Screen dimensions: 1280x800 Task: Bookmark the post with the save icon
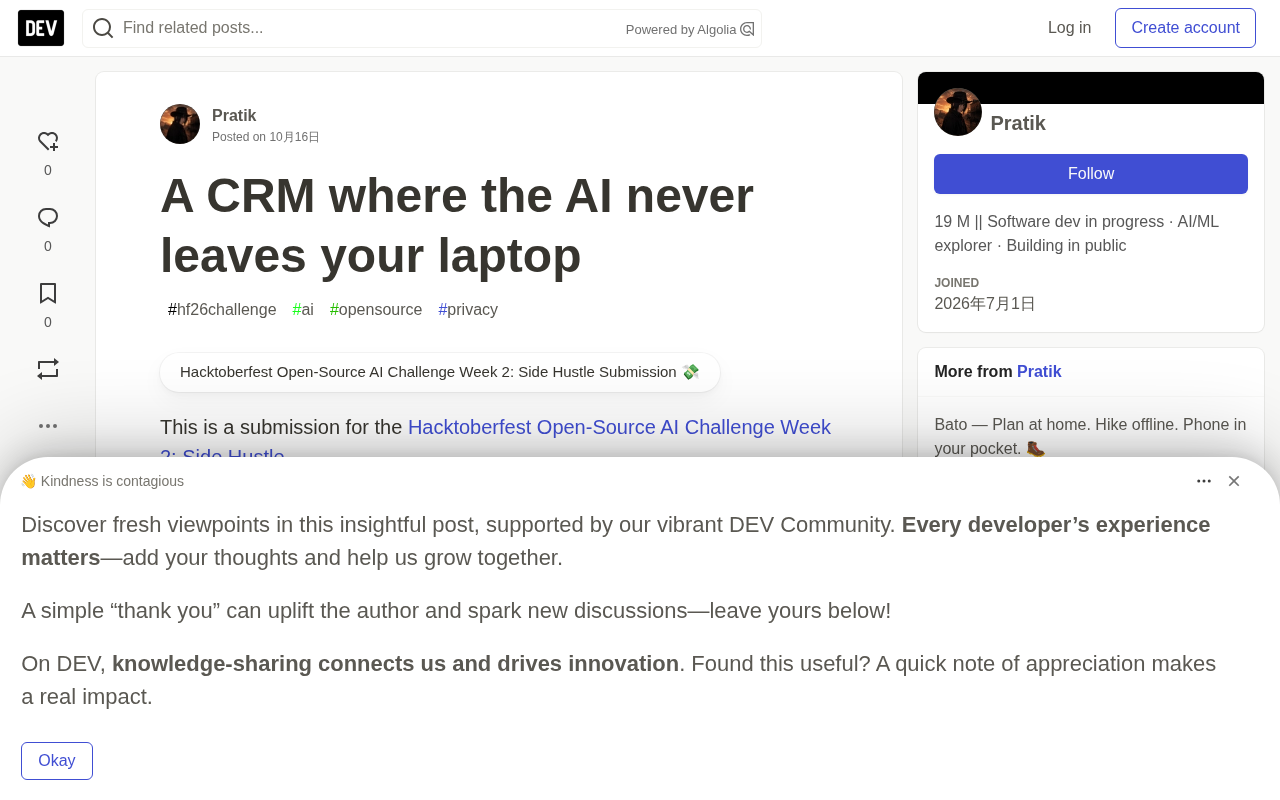48,293
